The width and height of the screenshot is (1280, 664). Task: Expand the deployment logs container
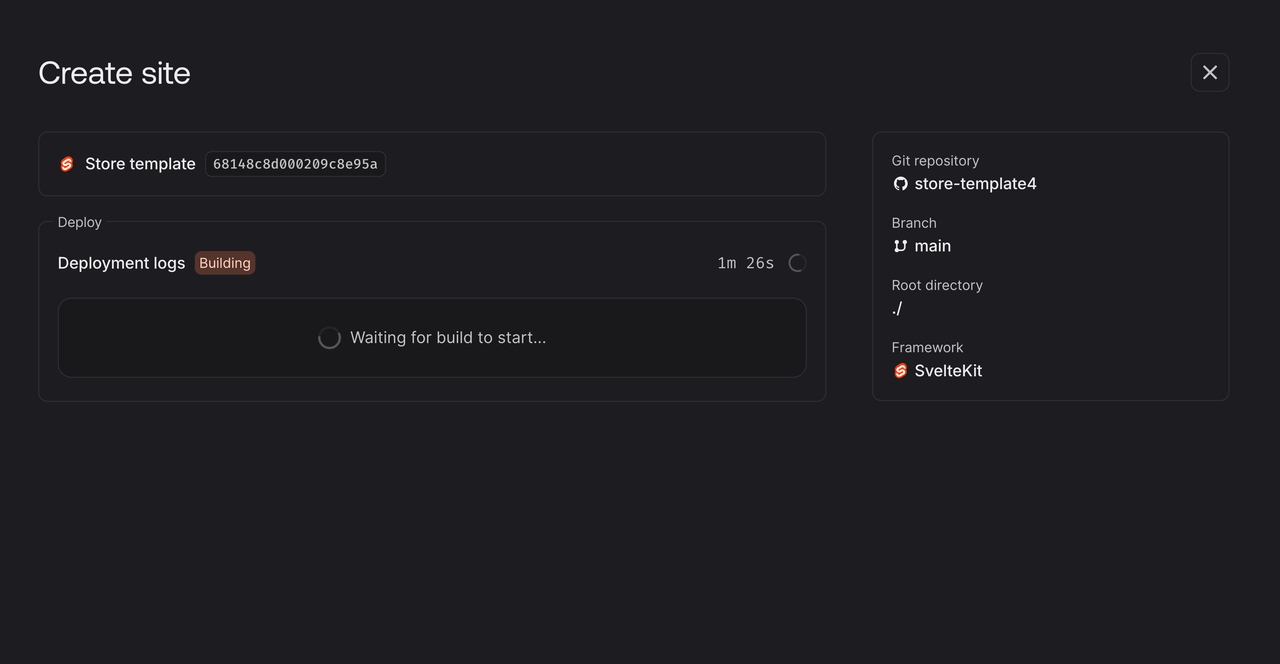[432, 337]
